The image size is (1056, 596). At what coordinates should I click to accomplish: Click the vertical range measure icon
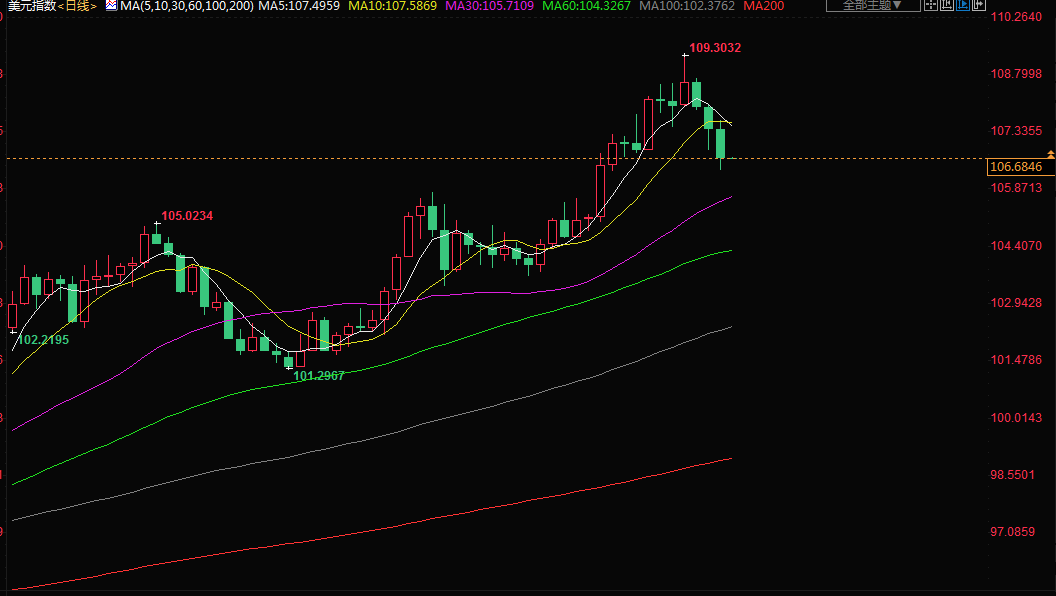point(947,5)
